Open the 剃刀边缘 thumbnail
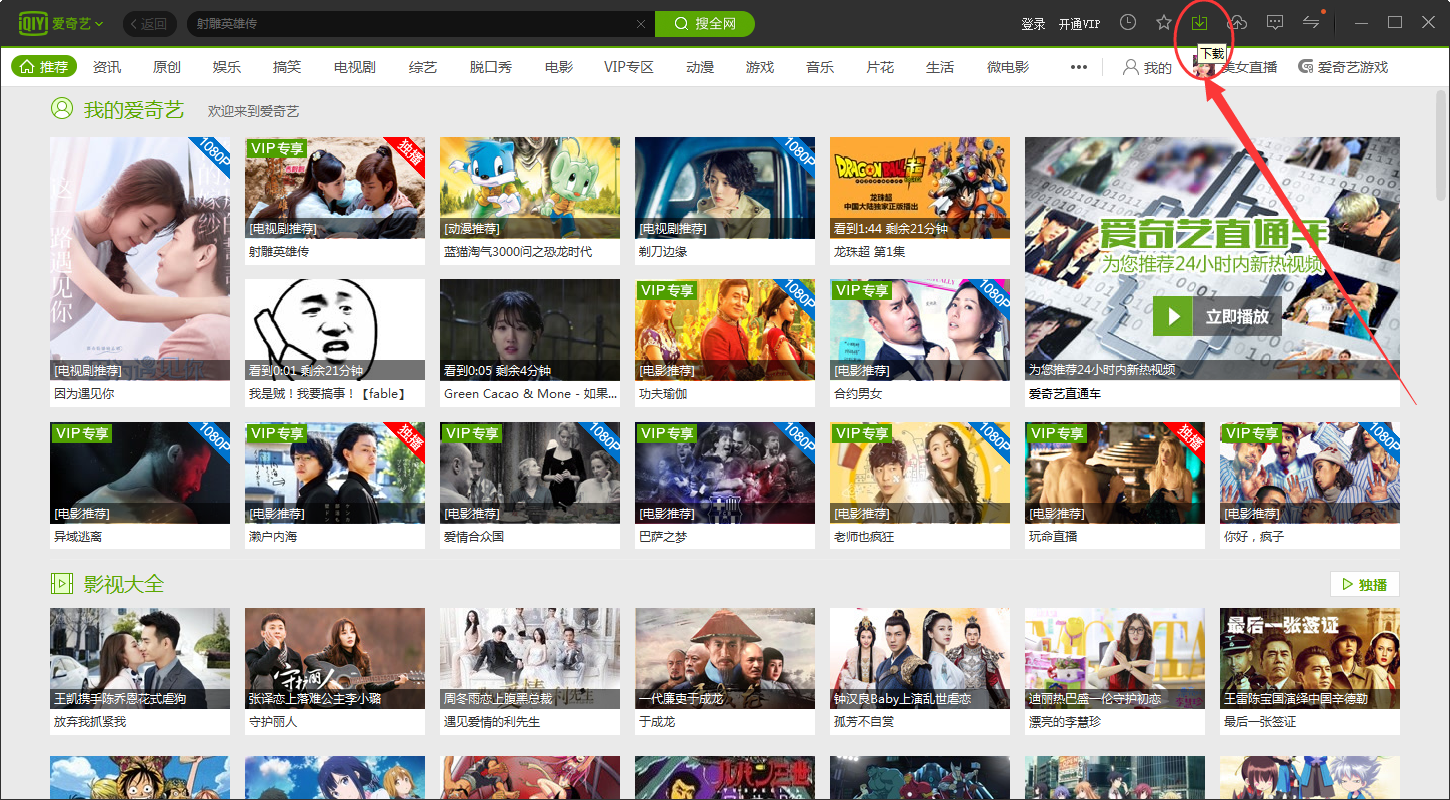The width and height of the screenshot is (1450, 800). (725, 188)
